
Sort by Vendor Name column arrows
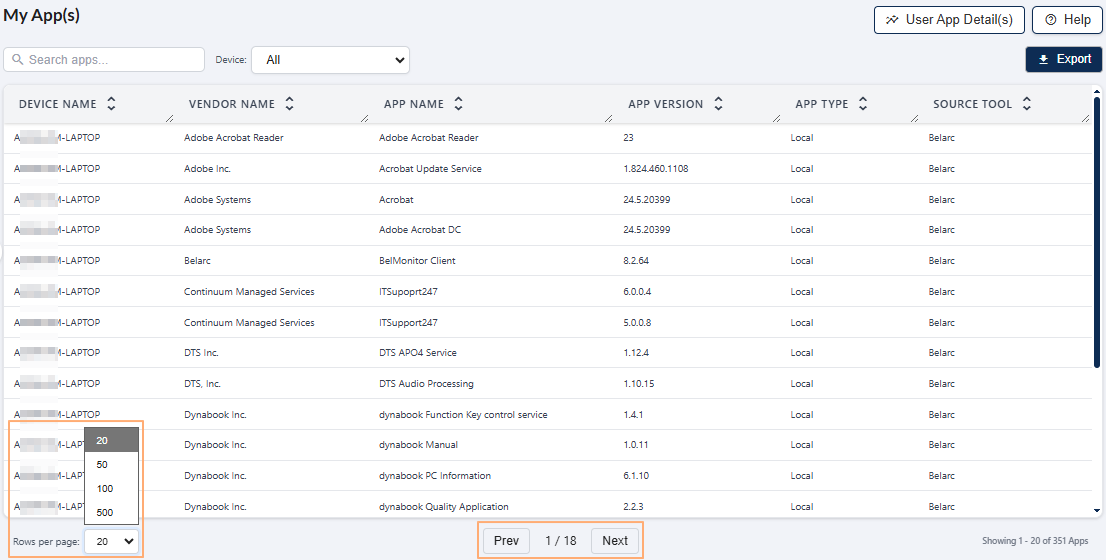[289, 104]
